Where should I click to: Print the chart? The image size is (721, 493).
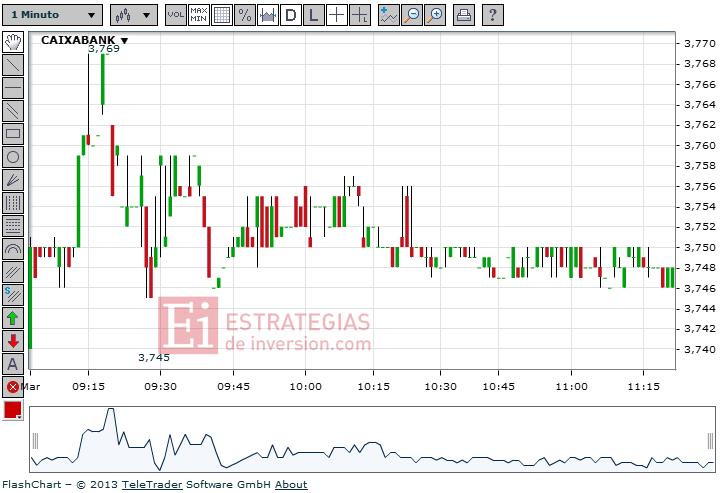(x=464, y=15)
